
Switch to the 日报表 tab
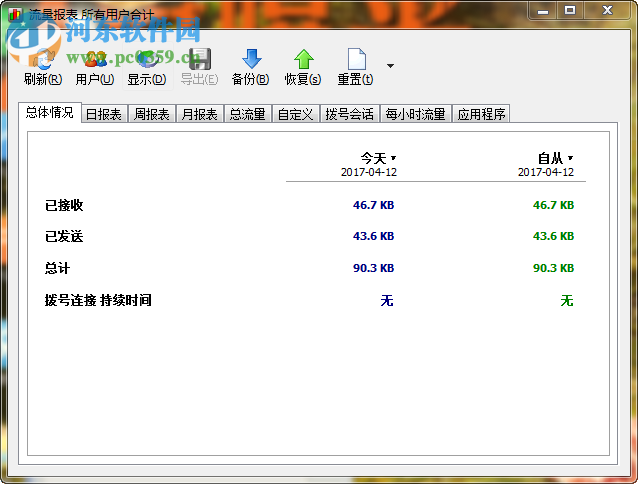[104, 114]
